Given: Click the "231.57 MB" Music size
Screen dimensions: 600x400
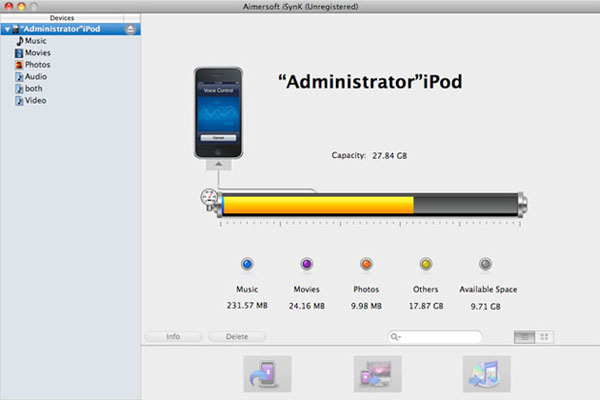Looking at the screenshot, I should click(247, 305).
